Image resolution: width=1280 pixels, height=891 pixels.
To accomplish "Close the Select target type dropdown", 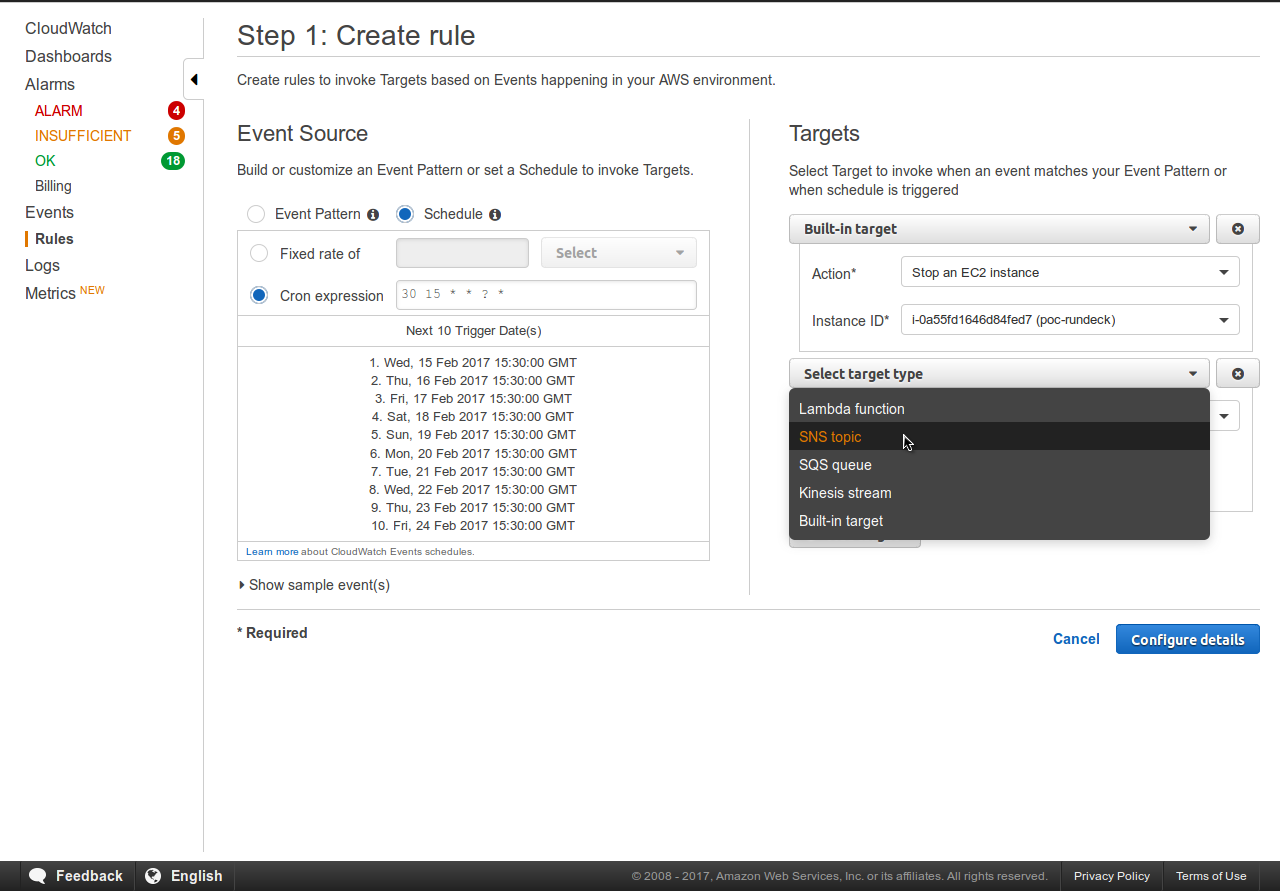I will (x=999, y=373).
